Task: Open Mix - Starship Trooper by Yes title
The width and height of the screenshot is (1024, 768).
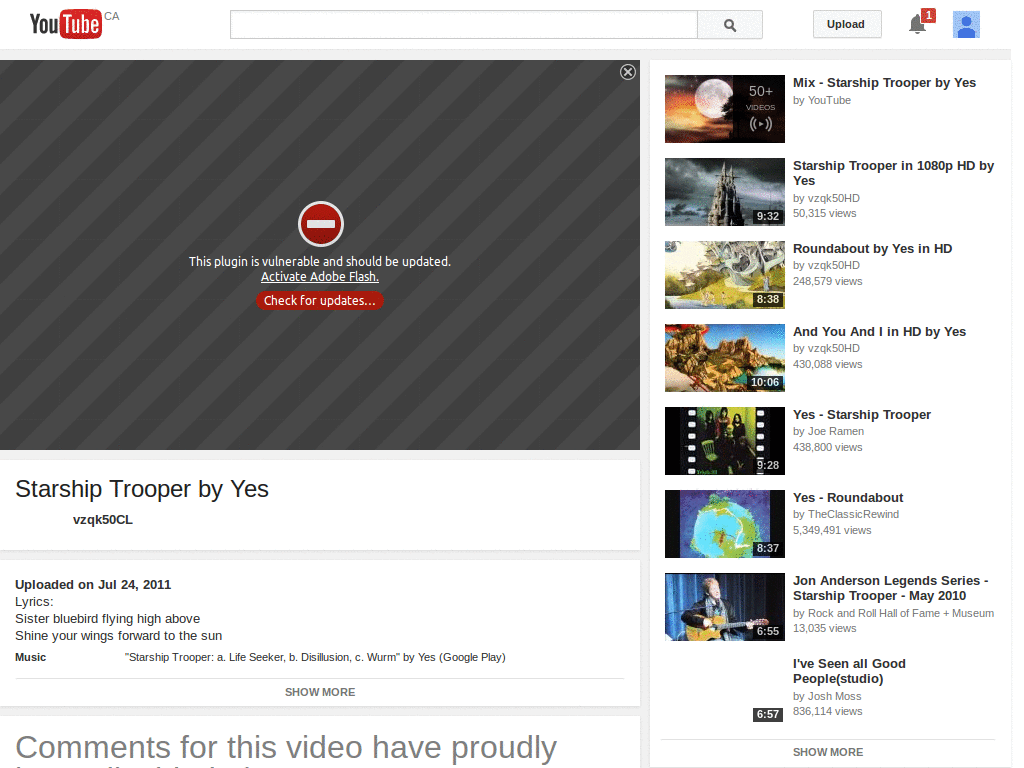Action: (x=884, y=83)
